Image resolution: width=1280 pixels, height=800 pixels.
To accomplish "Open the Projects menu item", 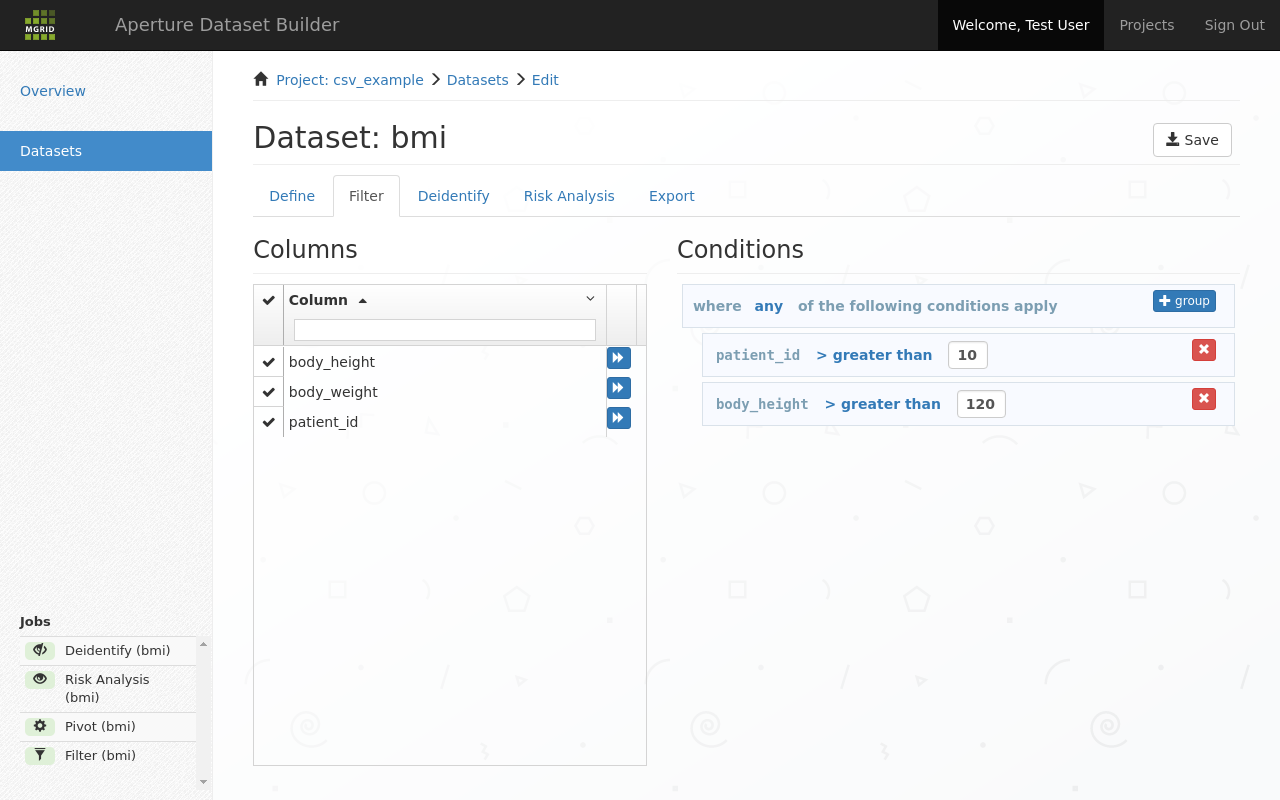I will click(x=1147, y=25).
